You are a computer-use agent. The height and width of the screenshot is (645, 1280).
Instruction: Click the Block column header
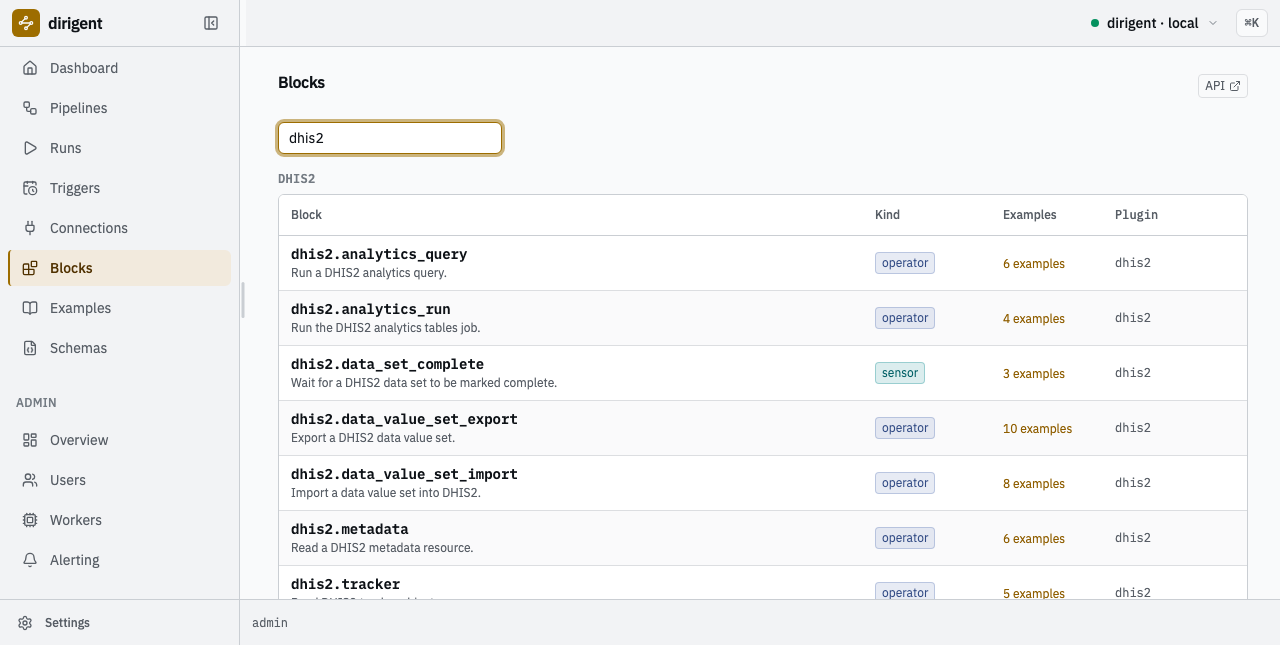click(x=306, y=215)
